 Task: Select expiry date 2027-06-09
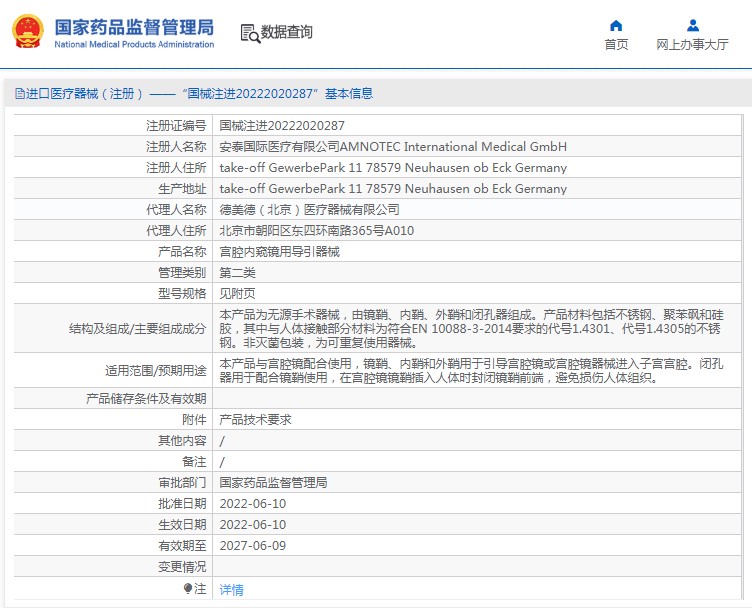[x=253, y=546]
